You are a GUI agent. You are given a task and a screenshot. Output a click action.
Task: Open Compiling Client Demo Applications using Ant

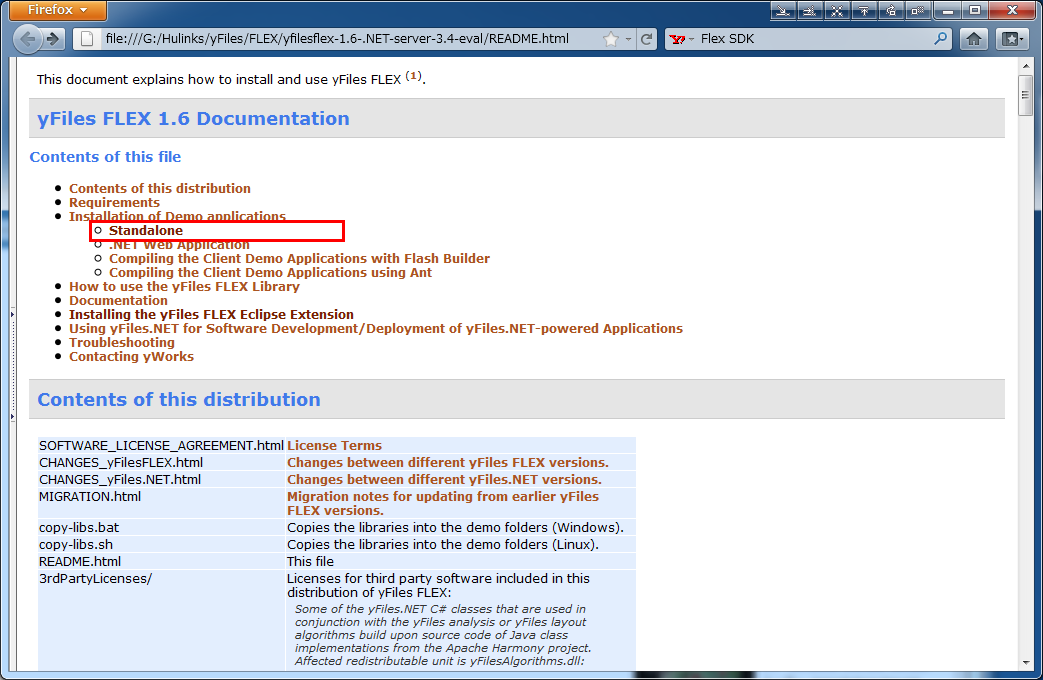click(x=270, y=272)
